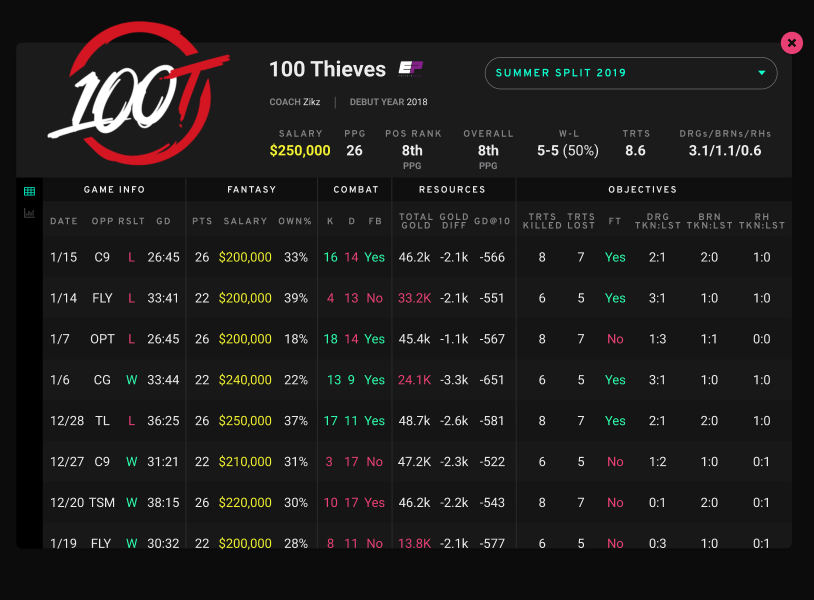
Task: Select the 1/15 date cell
Action: (63, 257)
